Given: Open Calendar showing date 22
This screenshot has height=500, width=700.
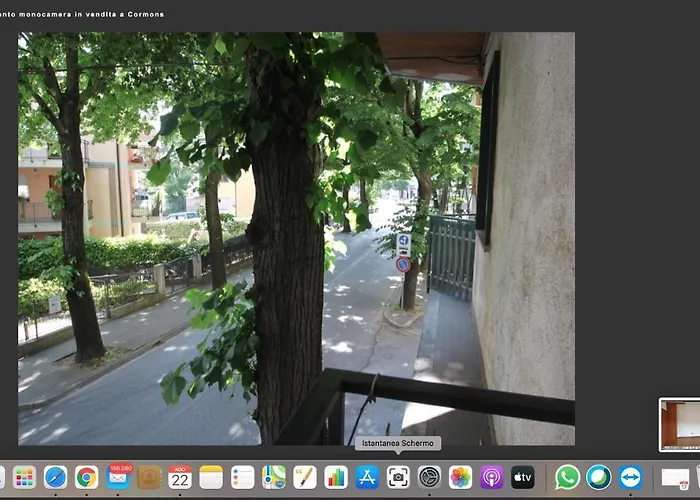Looking at the screenshot, I should (180, 478).
